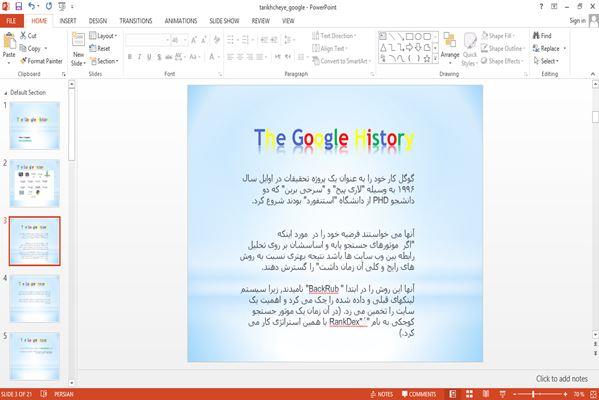Pick the star shape in shapes gallery
The image size is (599, 400).
pyautogui.click(x=427, y=59)
